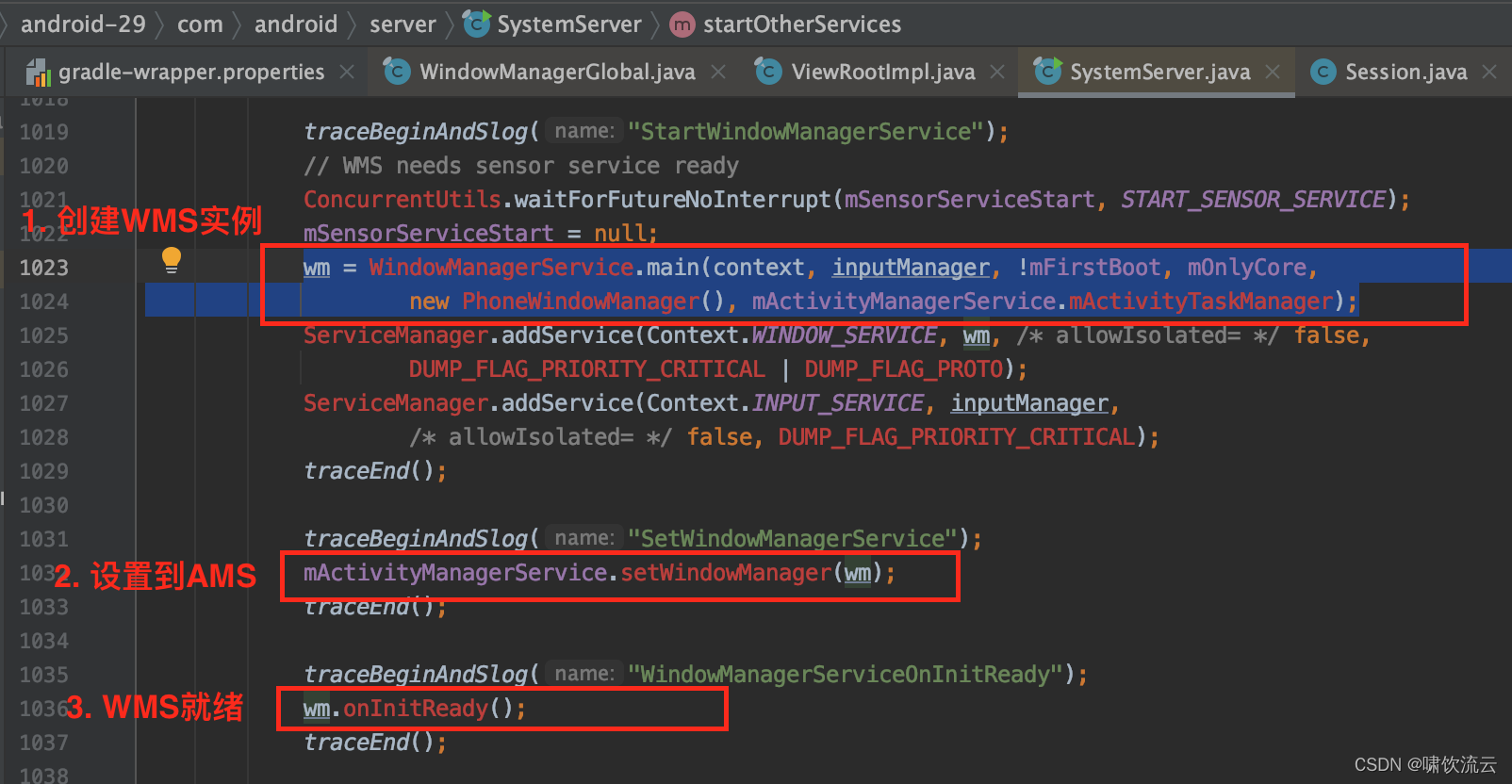Click the startOtherServices method icon in breadcrumb

[682, 24]
